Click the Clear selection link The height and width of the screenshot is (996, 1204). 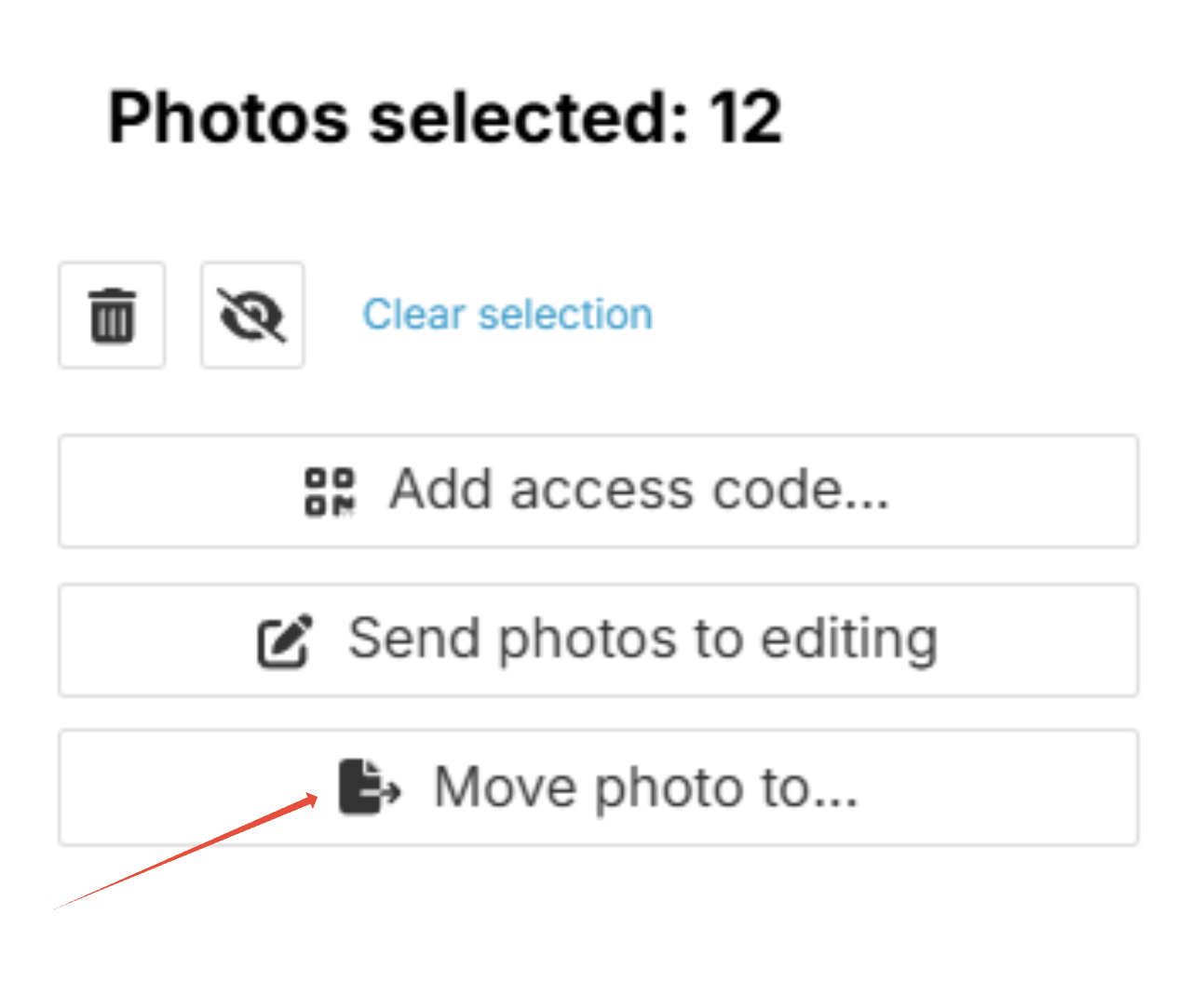[x=507, y=314]
